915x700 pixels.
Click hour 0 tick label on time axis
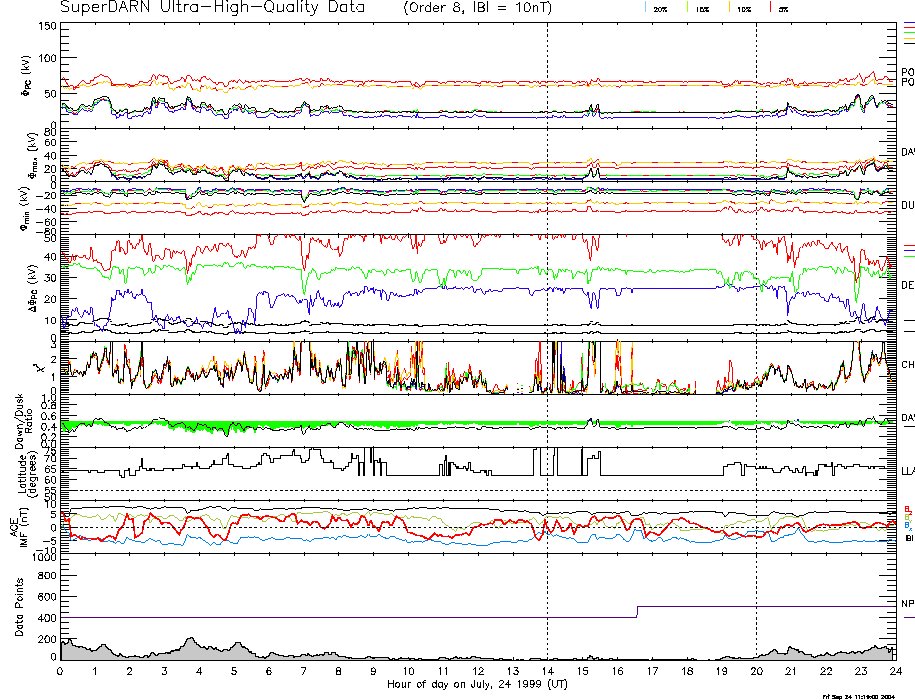61,672
